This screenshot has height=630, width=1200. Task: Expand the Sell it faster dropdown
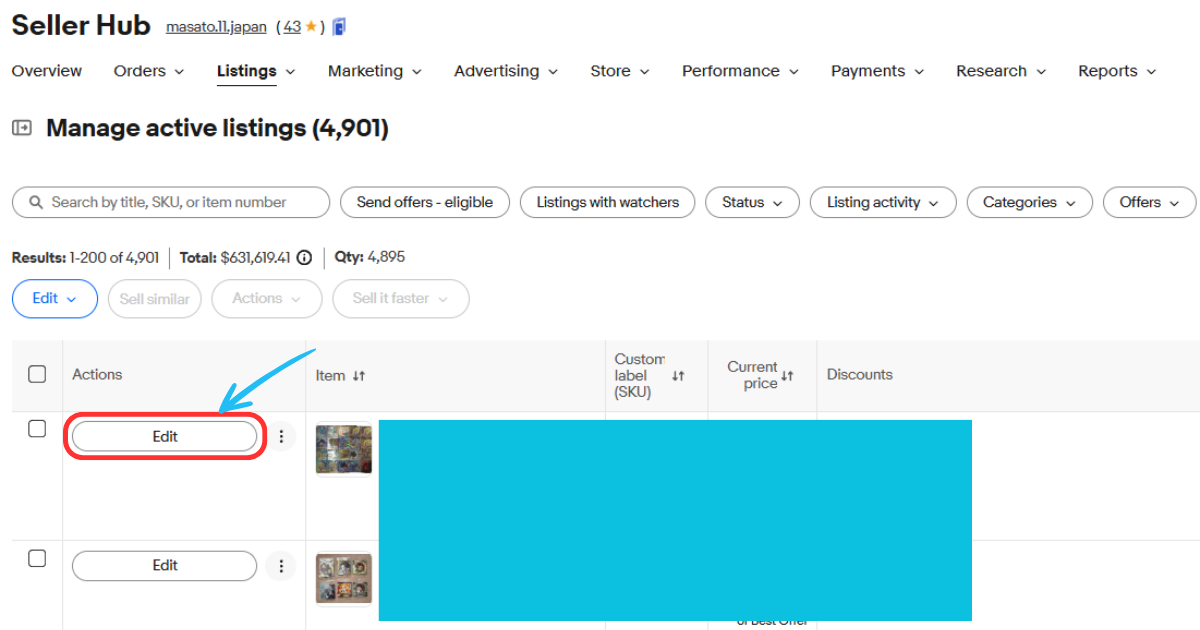tap(401, 299)
